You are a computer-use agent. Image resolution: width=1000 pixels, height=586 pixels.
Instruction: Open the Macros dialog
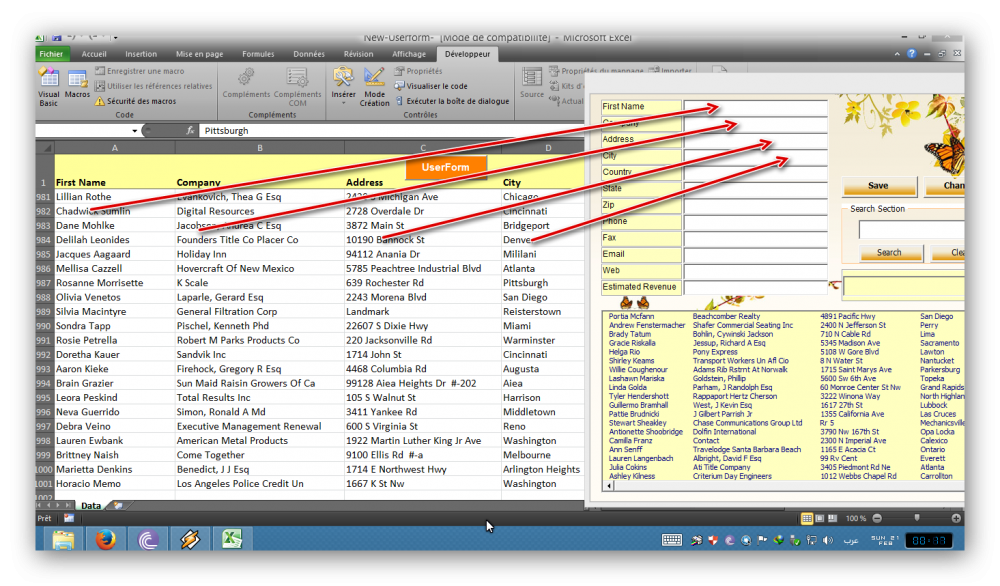(77, 84)
